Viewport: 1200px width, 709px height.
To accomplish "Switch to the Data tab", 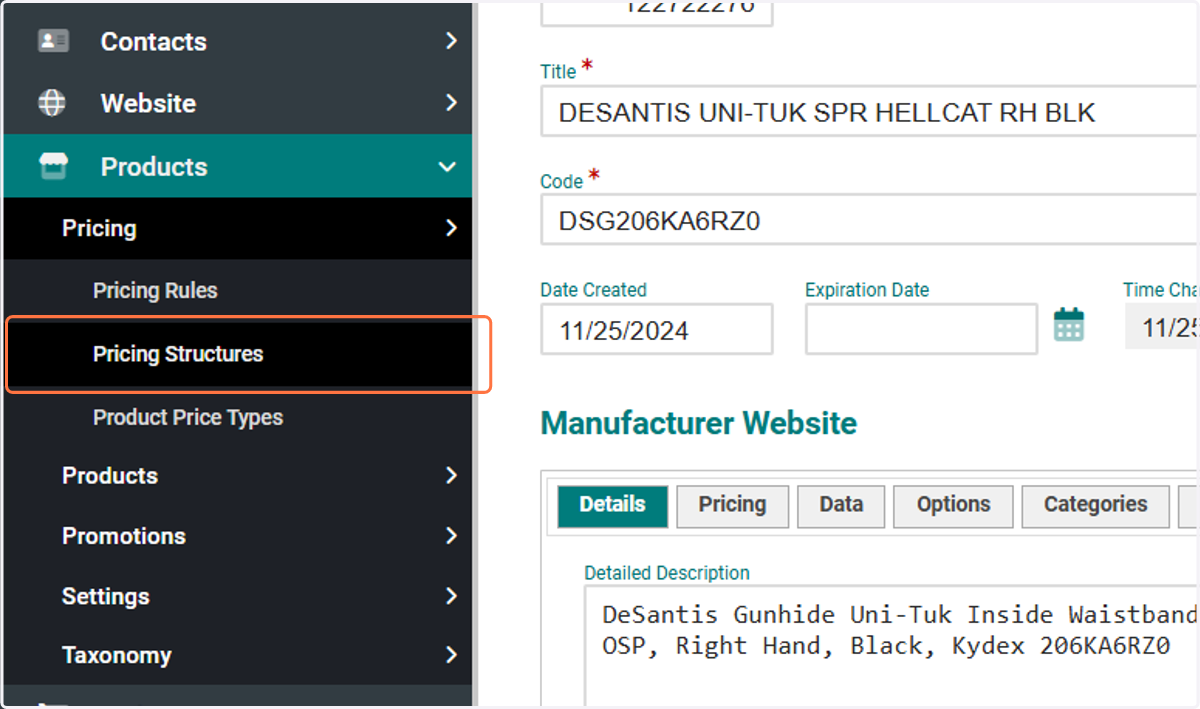I will coord(841,505).
